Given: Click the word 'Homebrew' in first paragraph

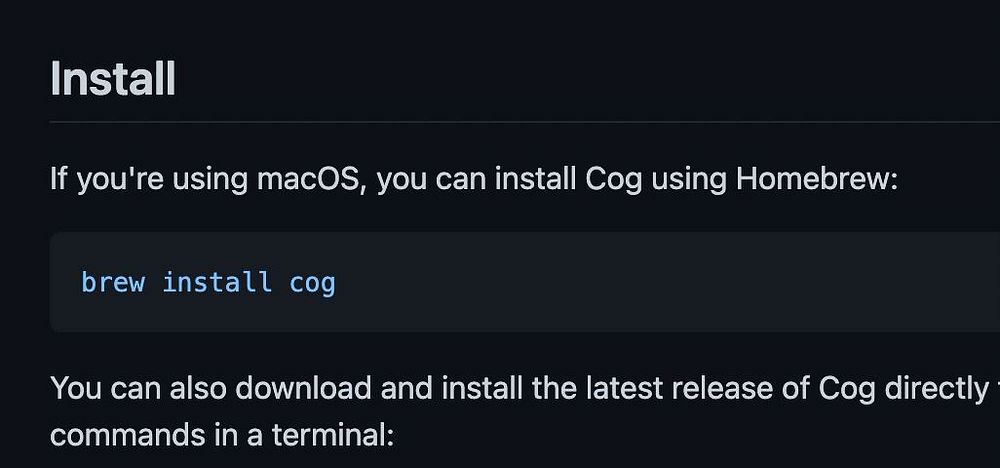Looking at the screenshot, I should [x=817, y=180].
